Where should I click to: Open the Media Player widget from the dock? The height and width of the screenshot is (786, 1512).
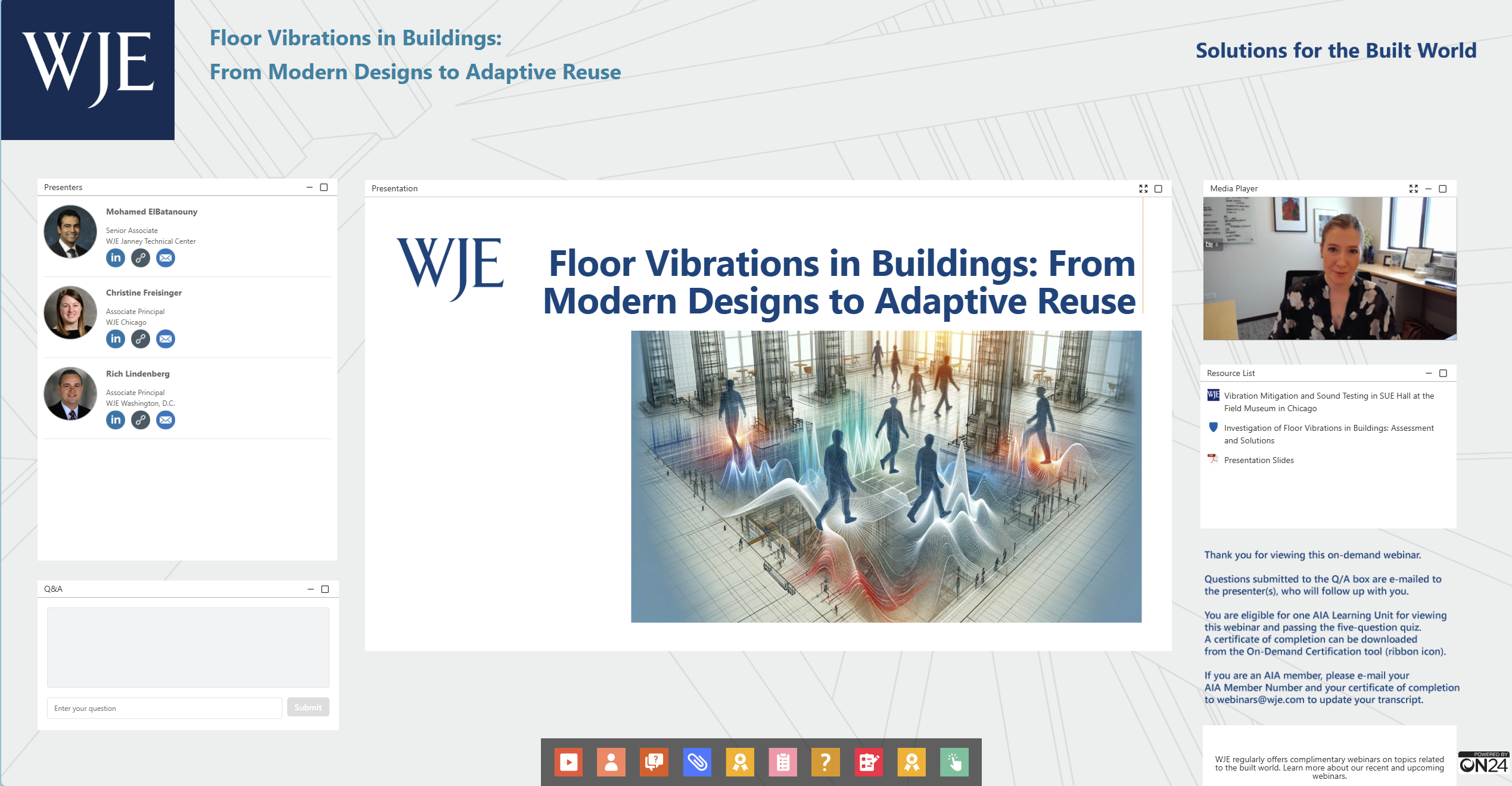click(568, 762)
